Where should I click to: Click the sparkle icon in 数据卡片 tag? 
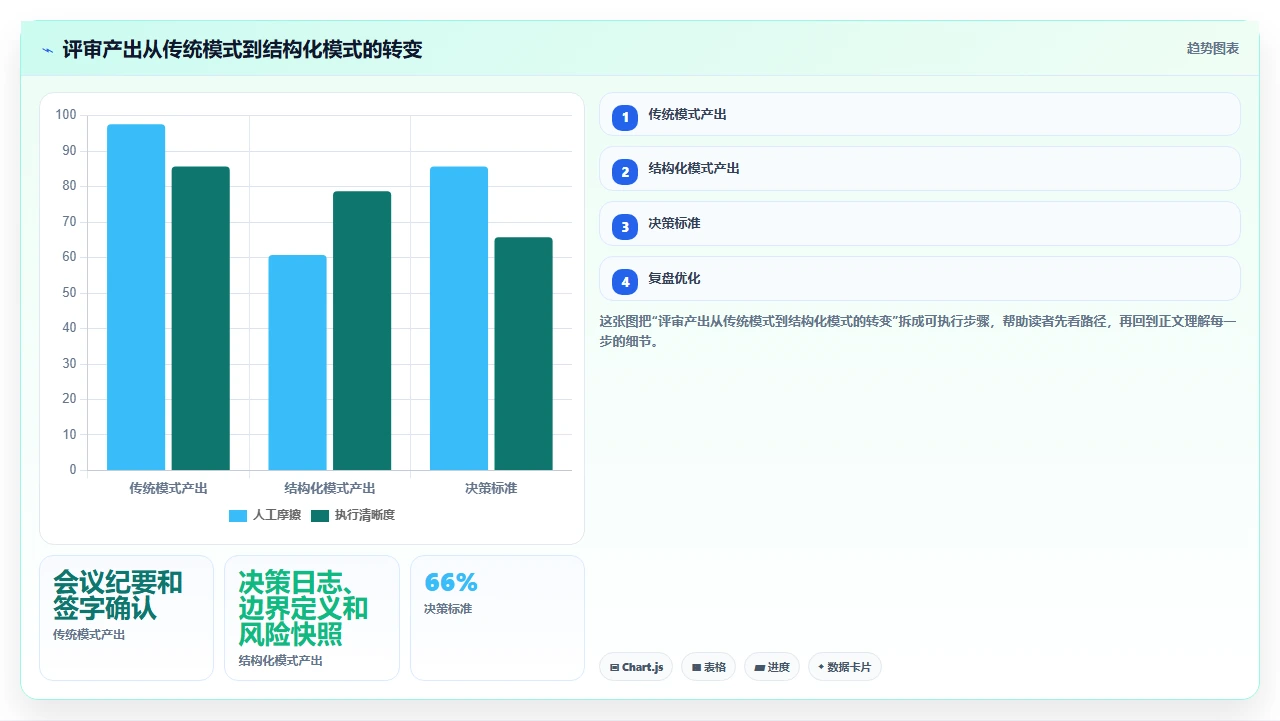pos(821,667)
